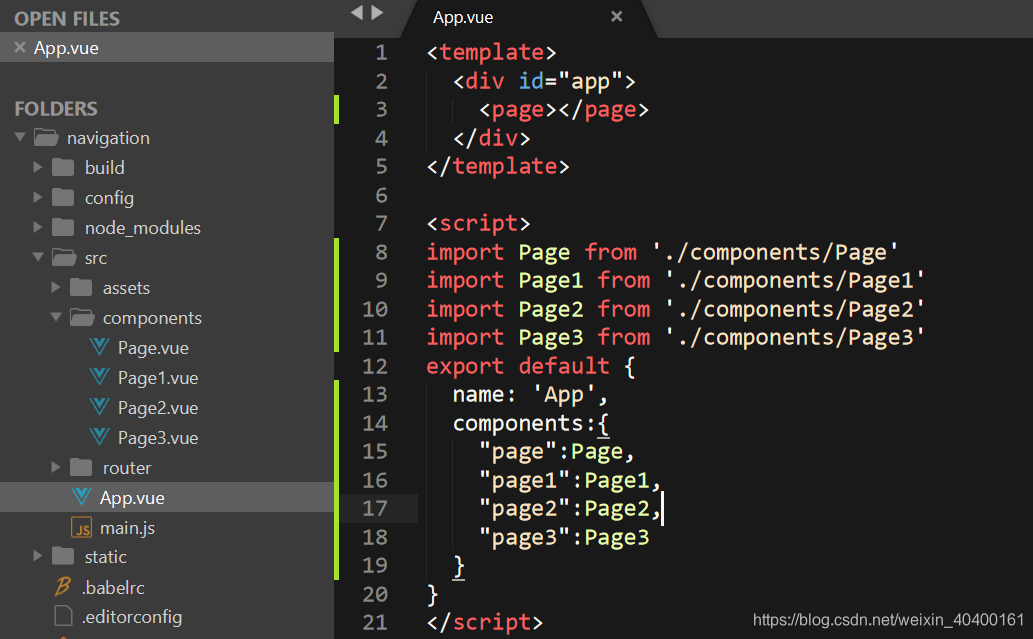Click the closing </template> tag
The height and width of the screenshot is (639, 1033).
click(498, 166)
